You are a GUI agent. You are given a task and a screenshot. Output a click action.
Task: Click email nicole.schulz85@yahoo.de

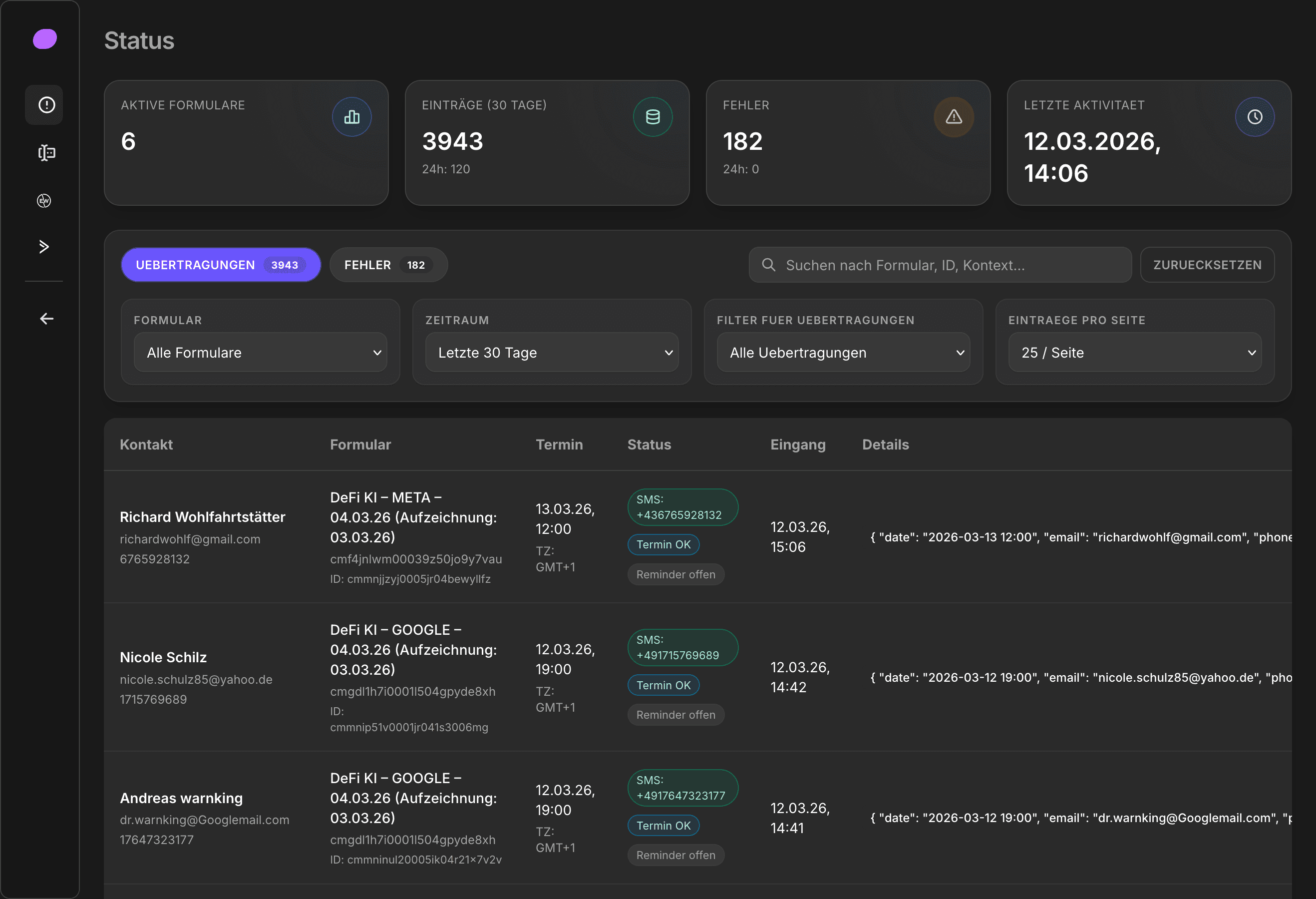click(x=196, y=680)
